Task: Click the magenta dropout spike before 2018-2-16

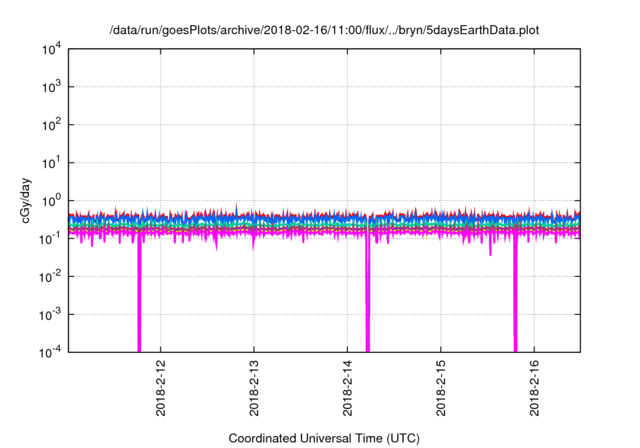Action: pos(515,294)
